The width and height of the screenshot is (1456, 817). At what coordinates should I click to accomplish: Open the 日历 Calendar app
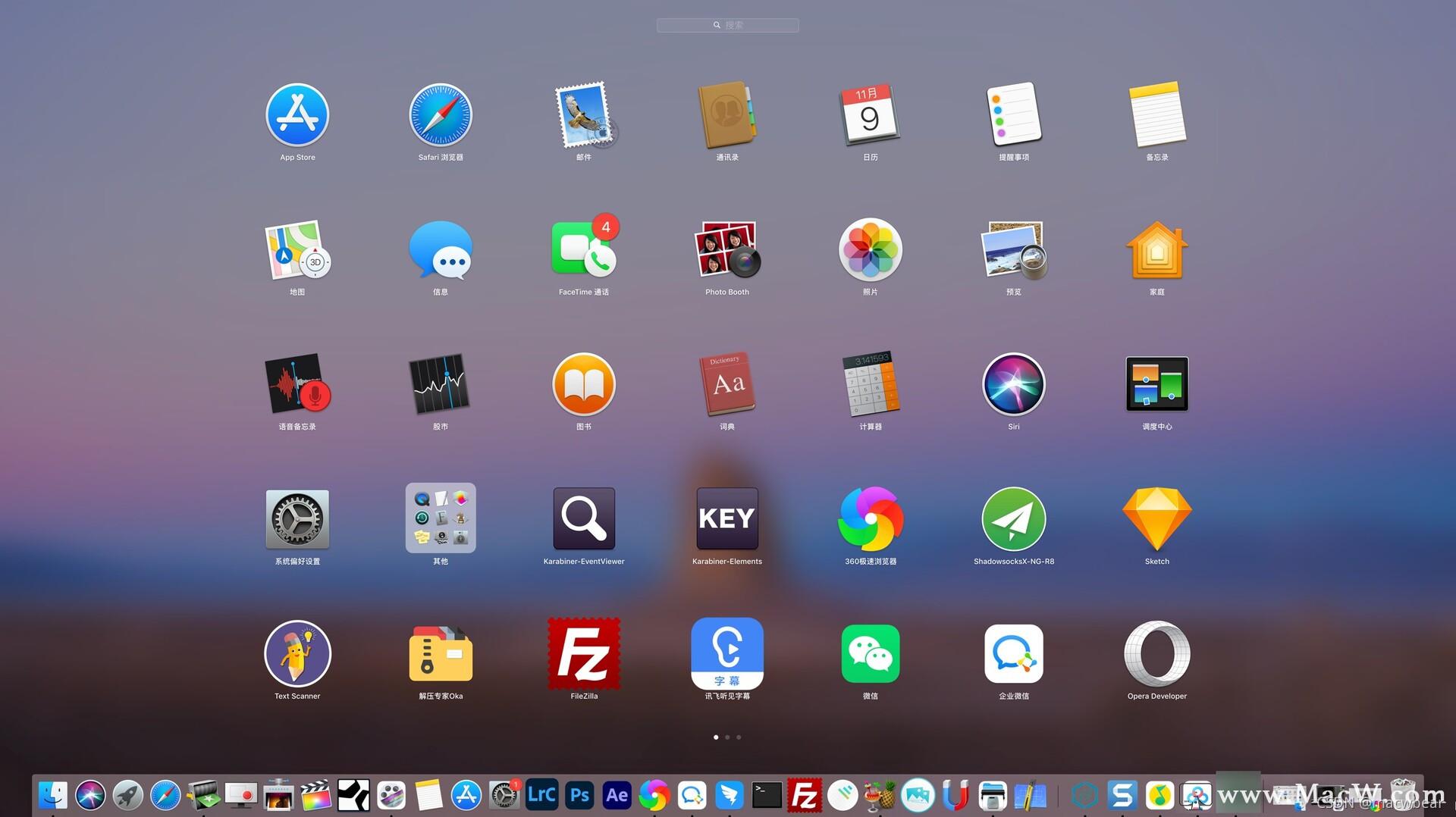[871, 115]
